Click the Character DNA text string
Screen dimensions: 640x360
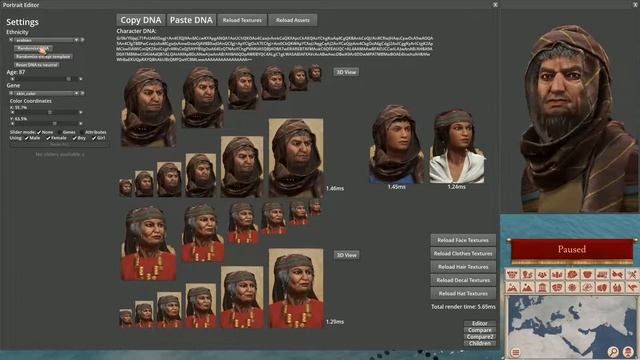pyautogui.click(x=275, y=49)
